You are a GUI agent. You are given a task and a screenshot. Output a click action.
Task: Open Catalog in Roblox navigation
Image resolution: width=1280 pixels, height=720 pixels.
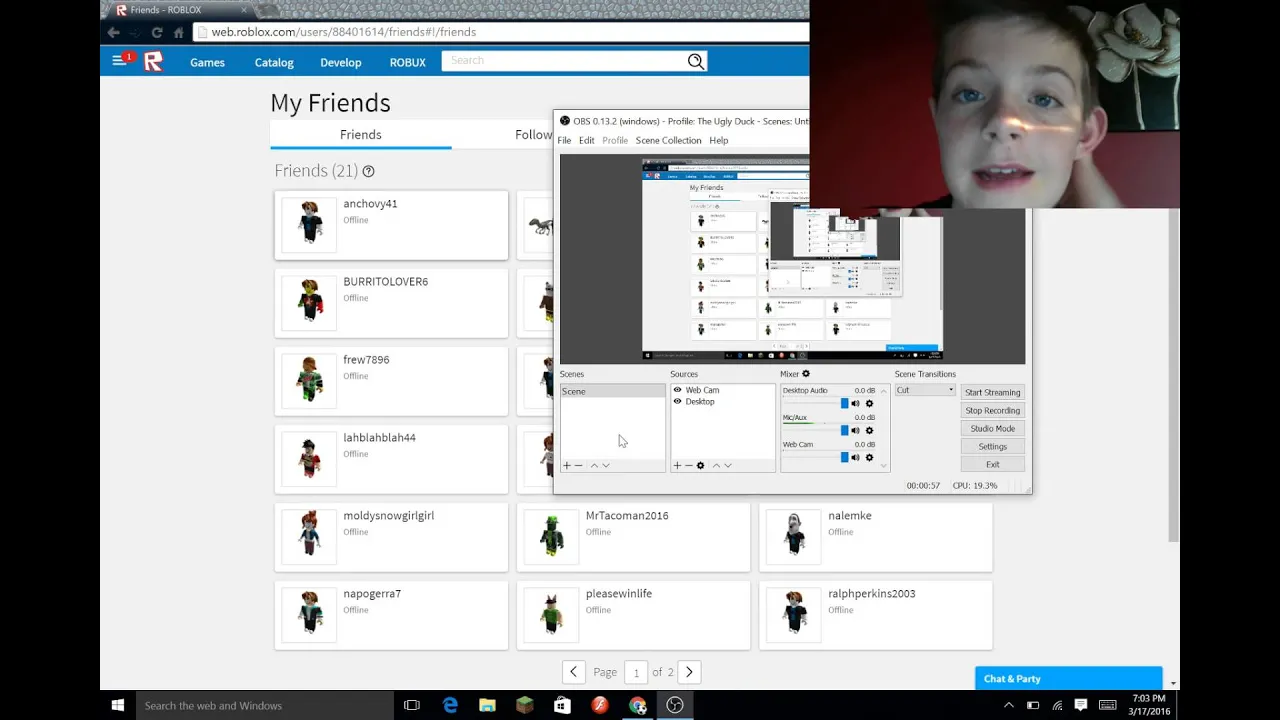click(274, 62)
